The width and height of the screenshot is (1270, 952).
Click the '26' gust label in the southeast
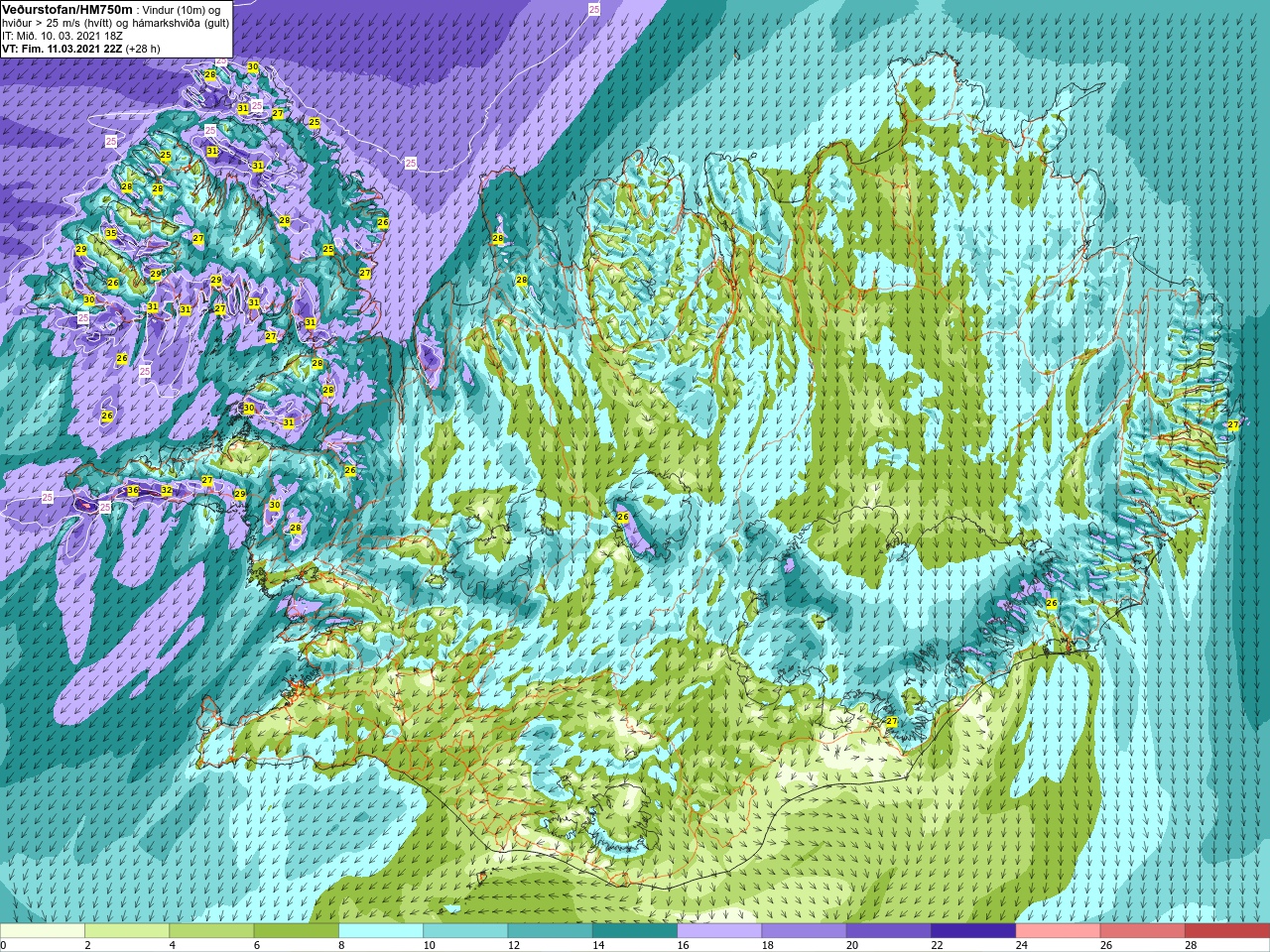coord(1052,603)
